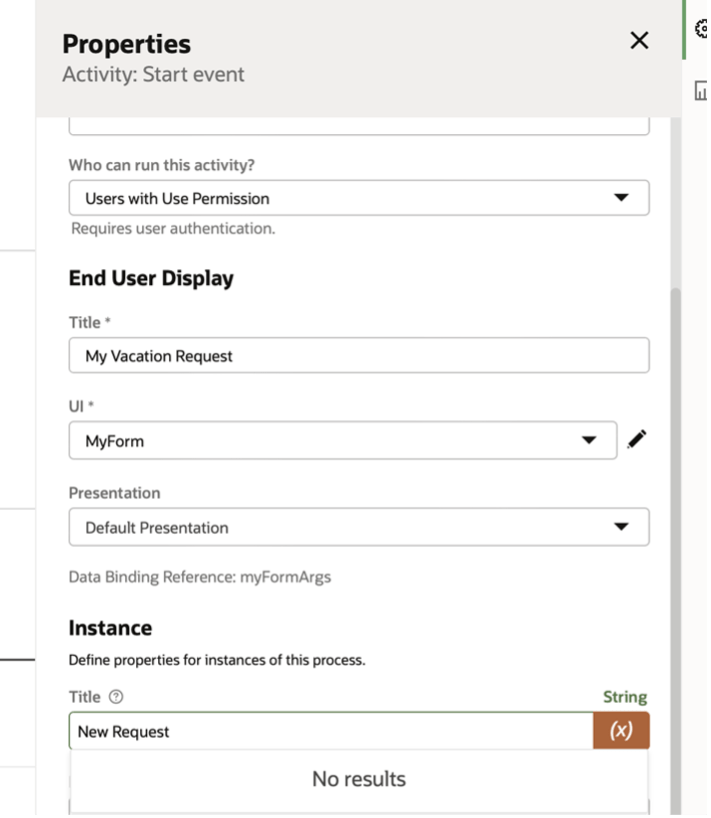Screen dimensions: 711x818
Task: Expand the Presentation dropdown
Action: [358, 527]
